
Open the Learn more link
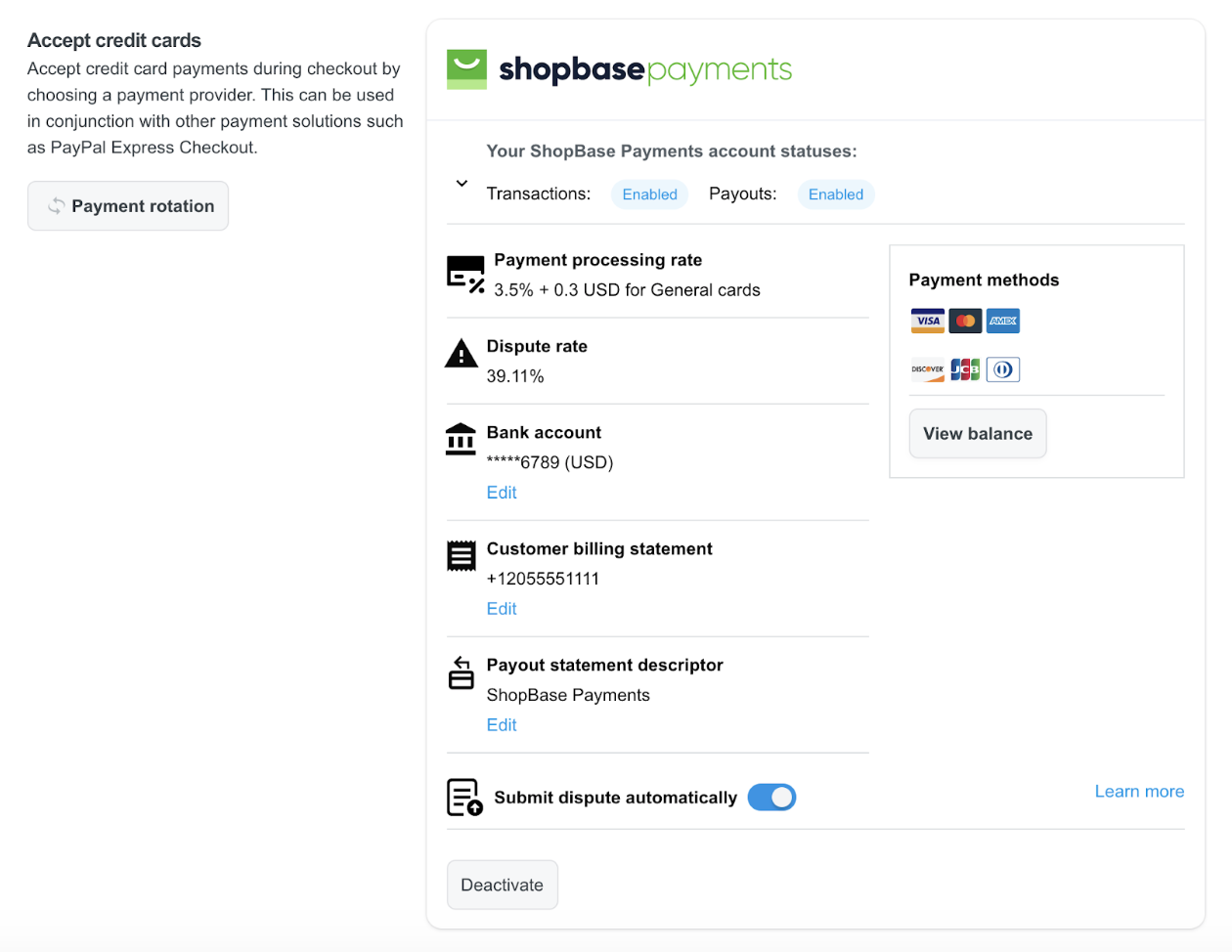point(1139,792)
